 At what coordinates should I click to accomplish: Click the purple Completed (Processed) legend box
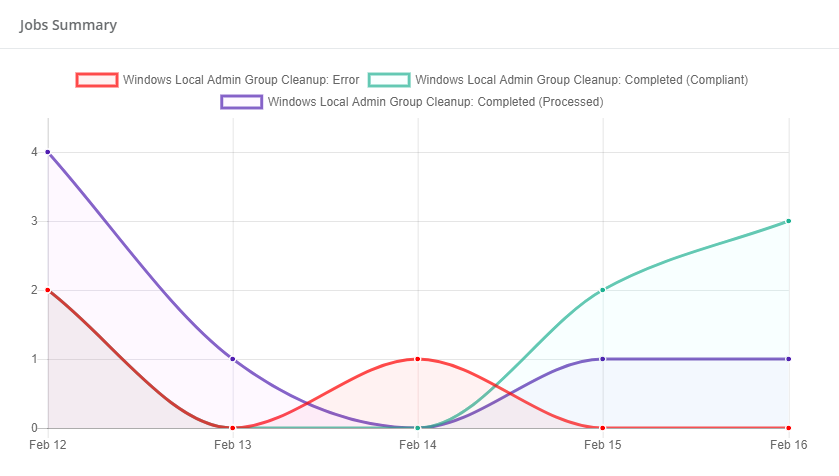coord(242,101)
